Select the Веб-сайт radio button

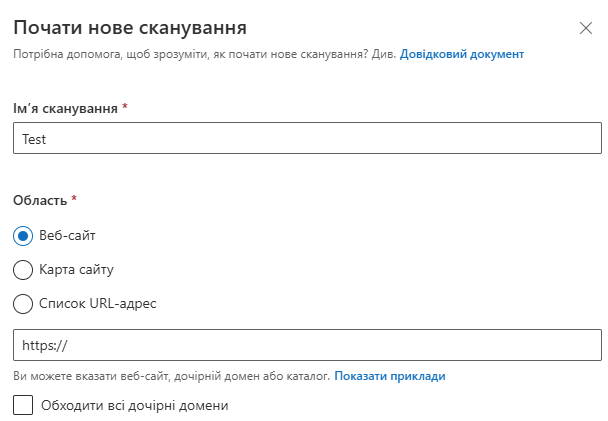point(23,236)
